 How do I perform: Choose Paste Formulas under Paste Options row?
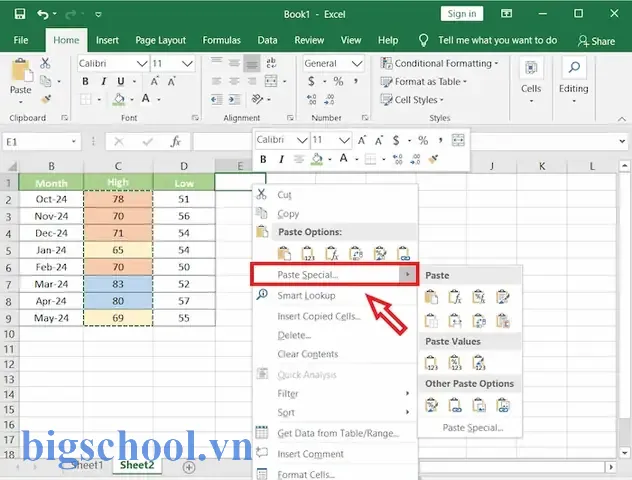click(332, 254)
